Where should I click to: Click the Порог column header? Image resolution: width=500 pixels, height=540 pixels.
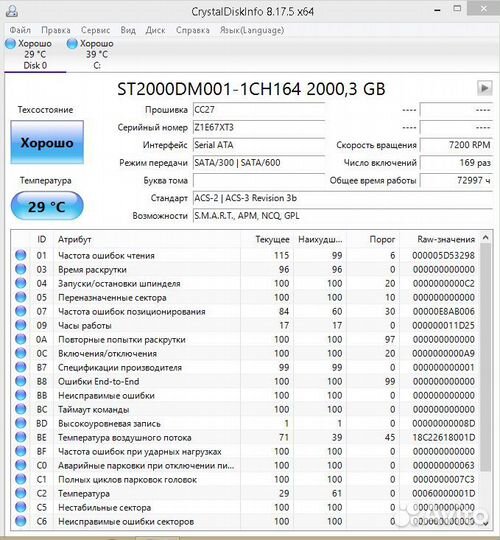[x=373, y=239]
